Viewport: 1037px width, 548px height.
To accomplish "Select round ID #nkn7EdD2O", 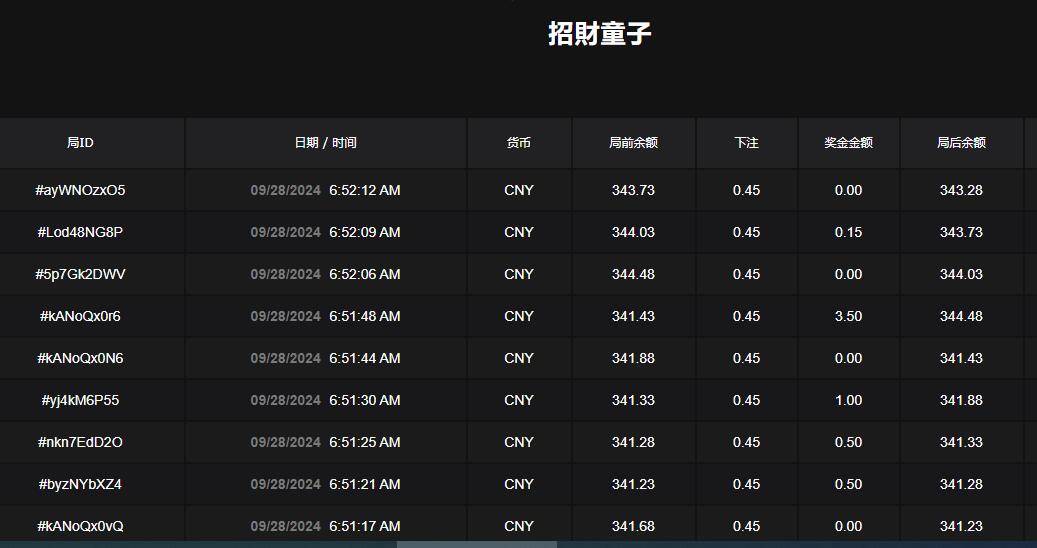I will pyautogui.click(x=80, y=442).
